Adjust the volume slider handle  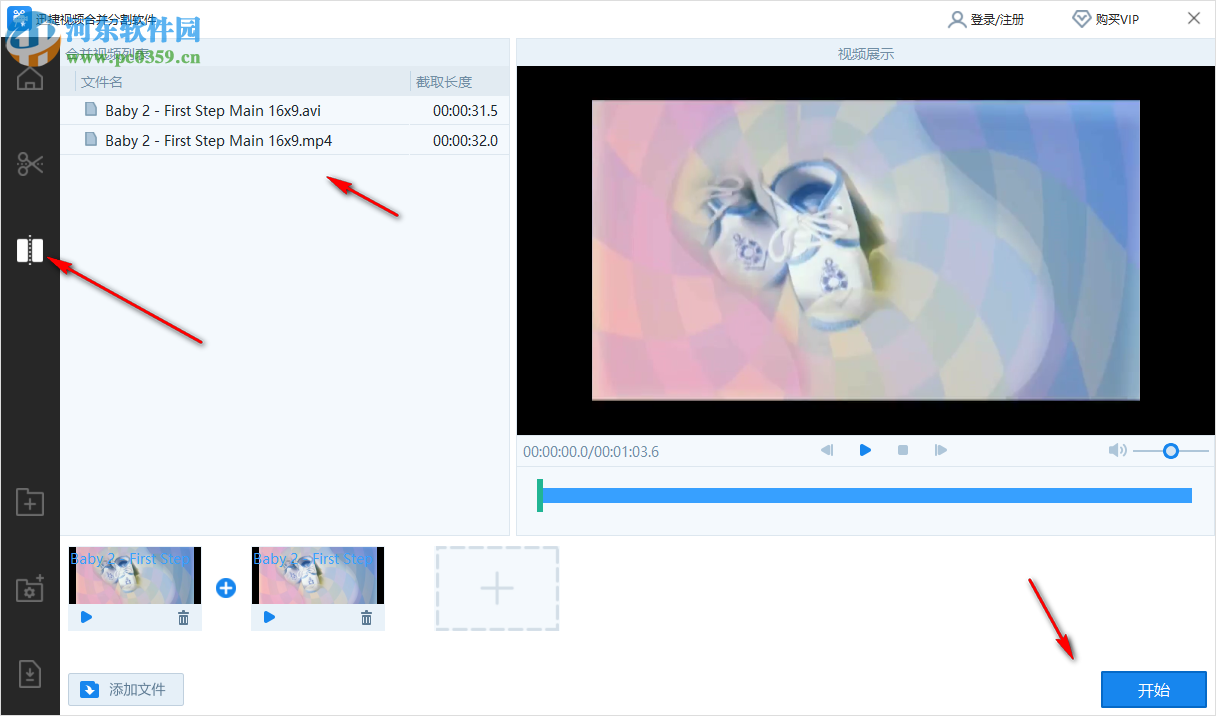[1171, 451]
